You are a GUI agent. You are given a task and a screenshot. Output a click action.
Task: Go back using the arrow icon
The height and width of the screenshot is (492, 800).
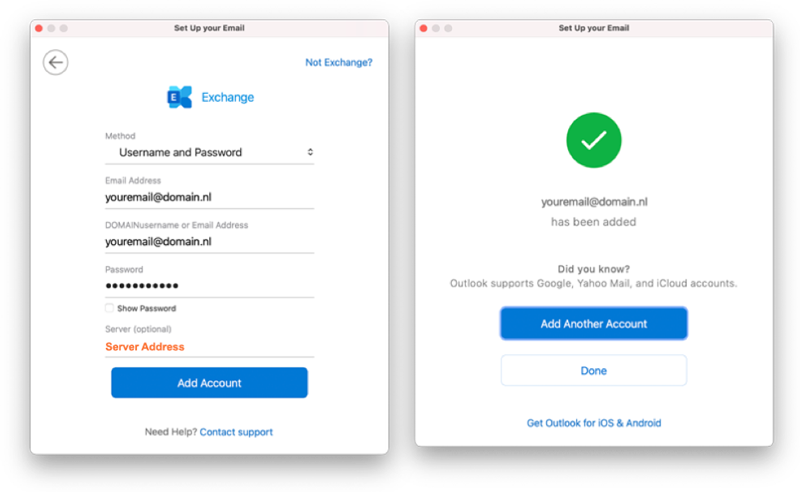(x=56, y=62)
